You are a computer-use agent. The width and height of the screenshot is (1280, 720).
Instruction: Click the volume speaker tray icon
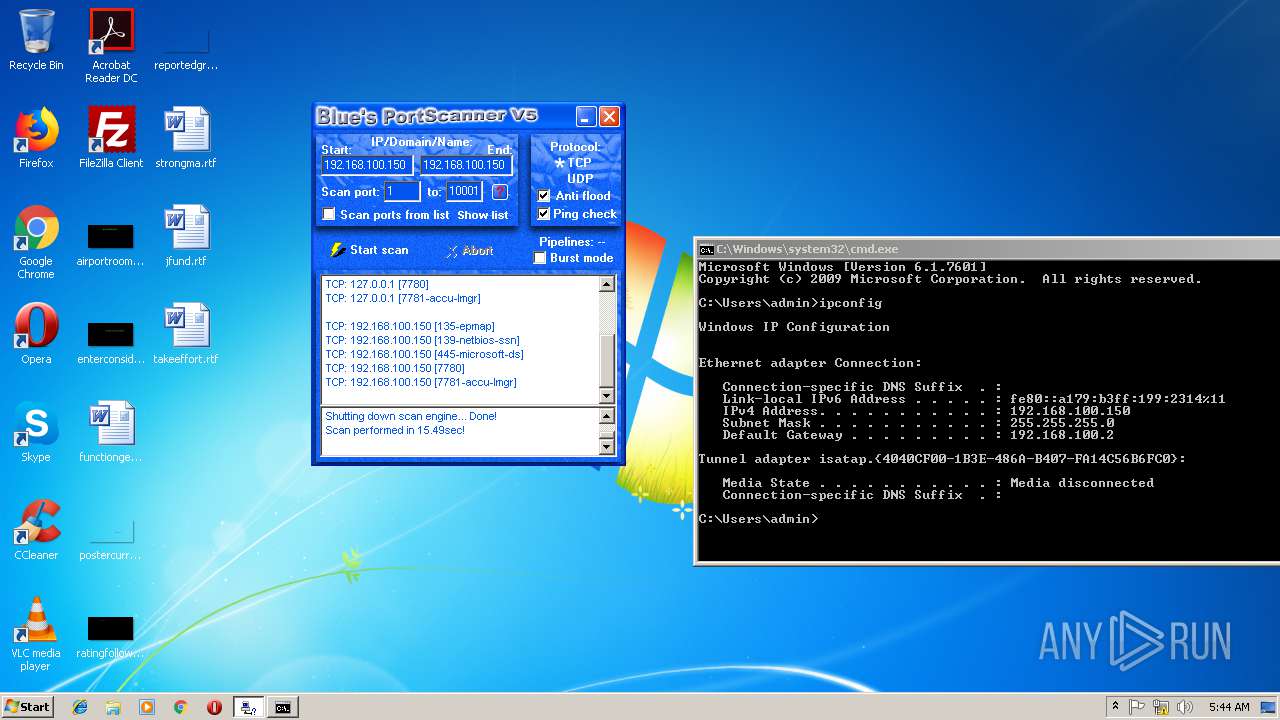1185,707
